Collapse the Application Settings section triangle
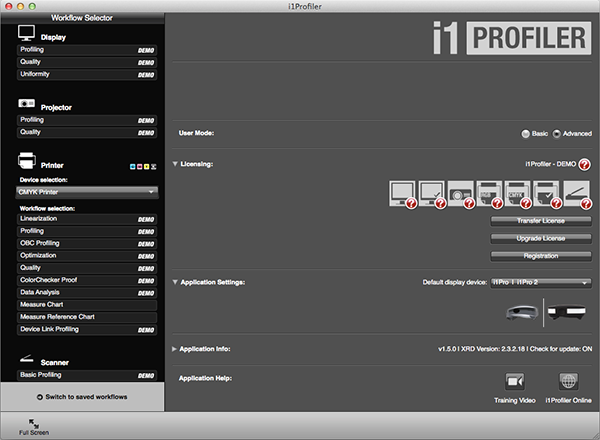 (175, 282)
